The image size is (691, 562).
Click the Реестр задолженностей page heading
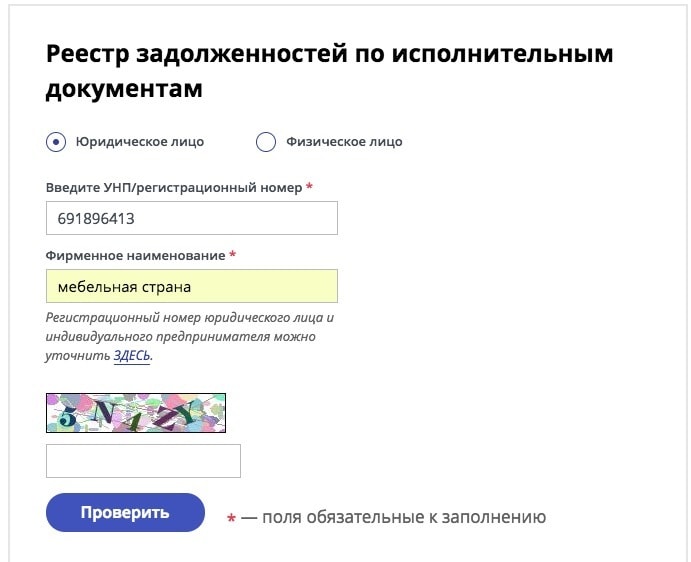(329, 70)
